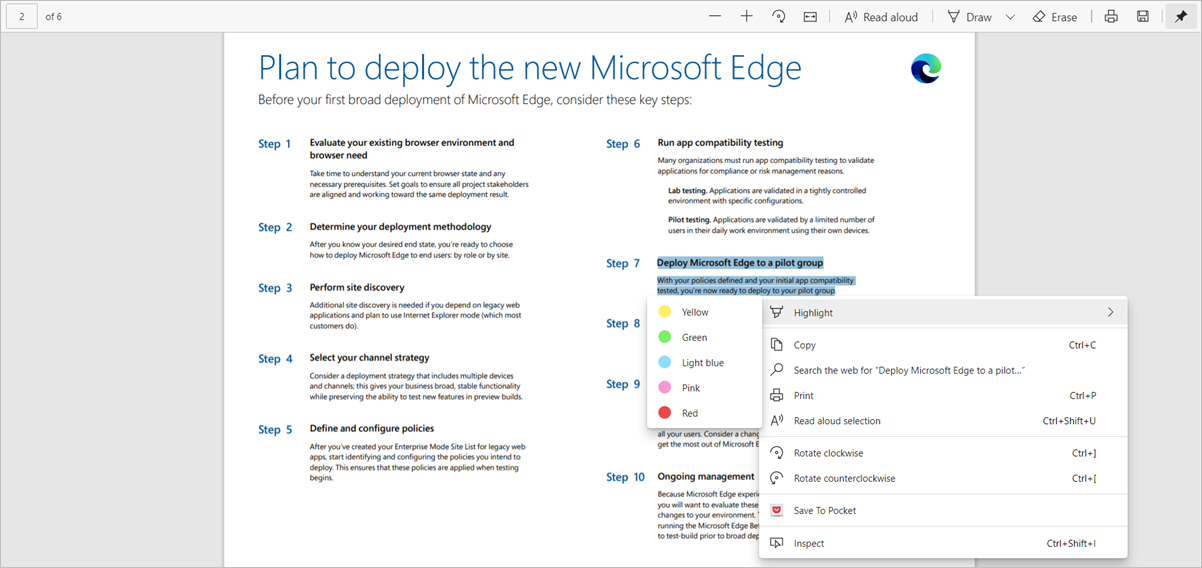Viewport: 1202px width, 568px height.
Task: Click the rotate icon in the PDF toolbar
Action: (779, 17)
